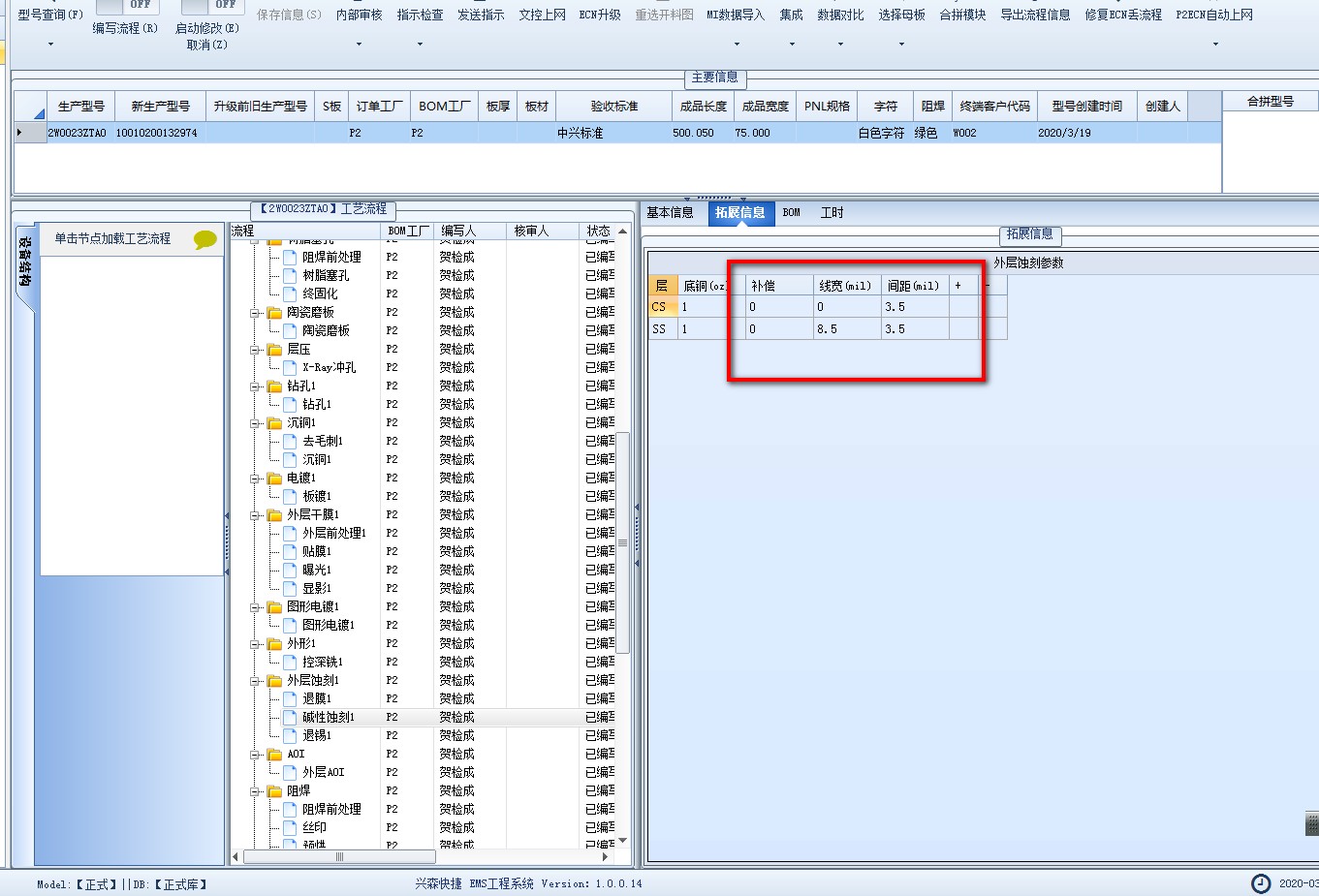The height and width of the screenshot is (896, 1319).
Task: Click the 丝印 document icon
Action: 290,827
